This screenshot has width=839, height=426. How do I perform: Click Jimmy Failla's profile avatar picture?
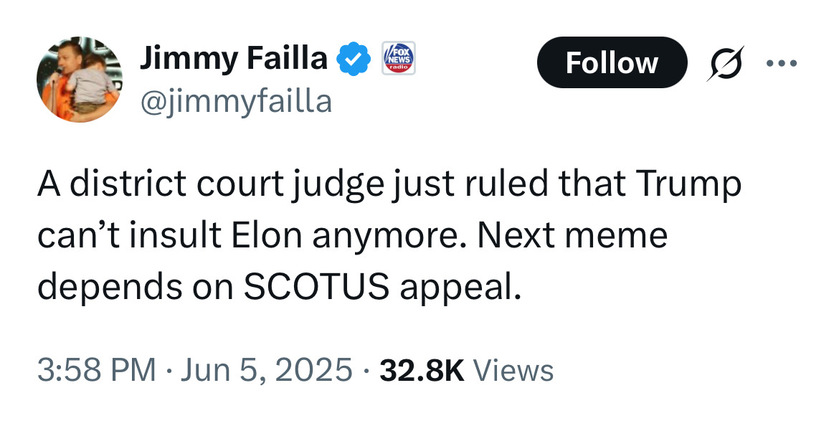[x=79, y=81]
